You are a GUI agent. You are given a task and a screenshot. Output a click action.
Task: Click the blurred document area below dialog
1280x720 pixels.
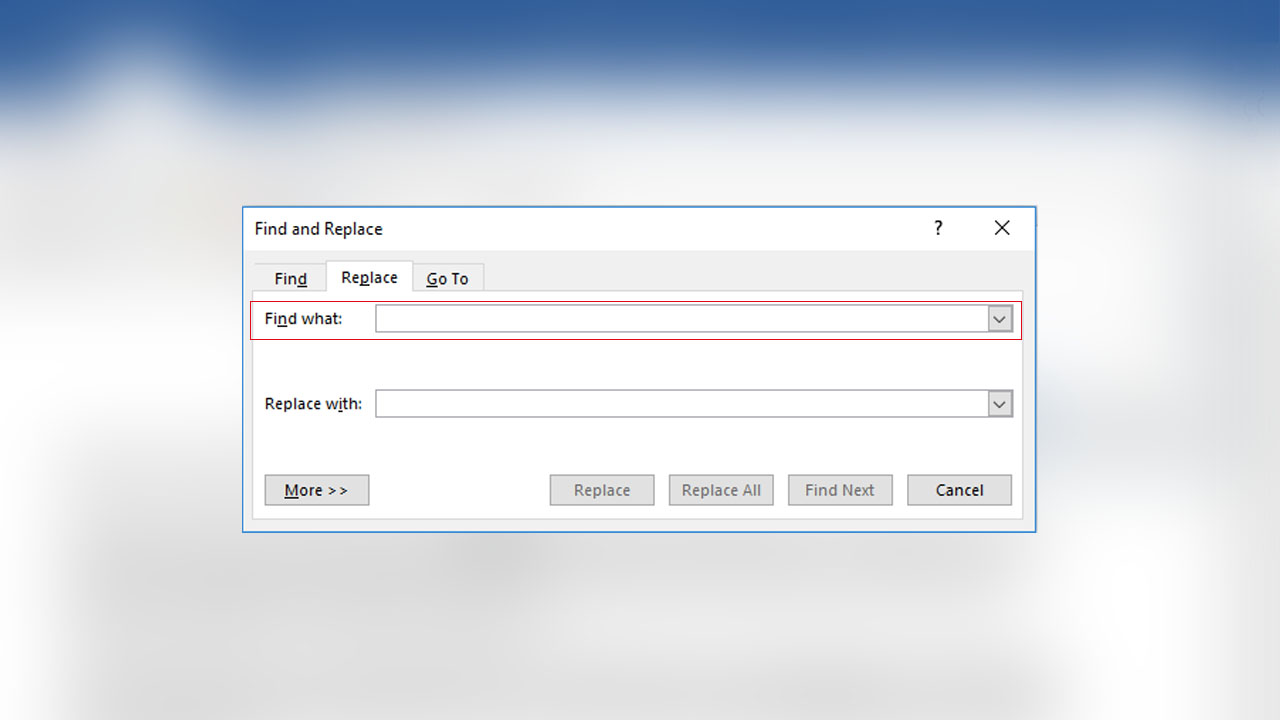640,620
